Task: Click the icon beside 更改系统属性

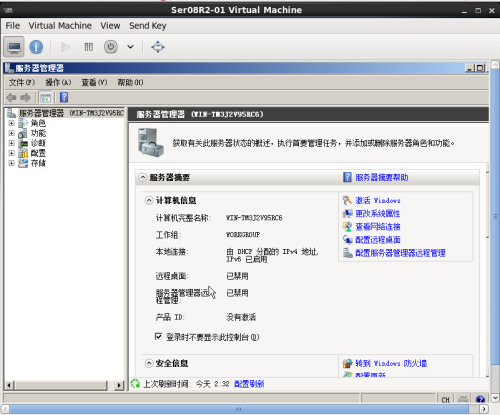Action: point(347,214)
